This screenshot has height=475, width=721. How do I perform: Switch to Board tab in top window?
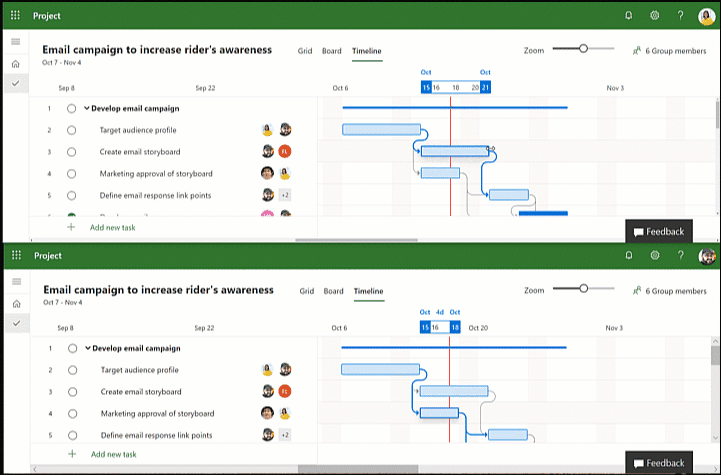pyautogui.click(x=332, y=51)
